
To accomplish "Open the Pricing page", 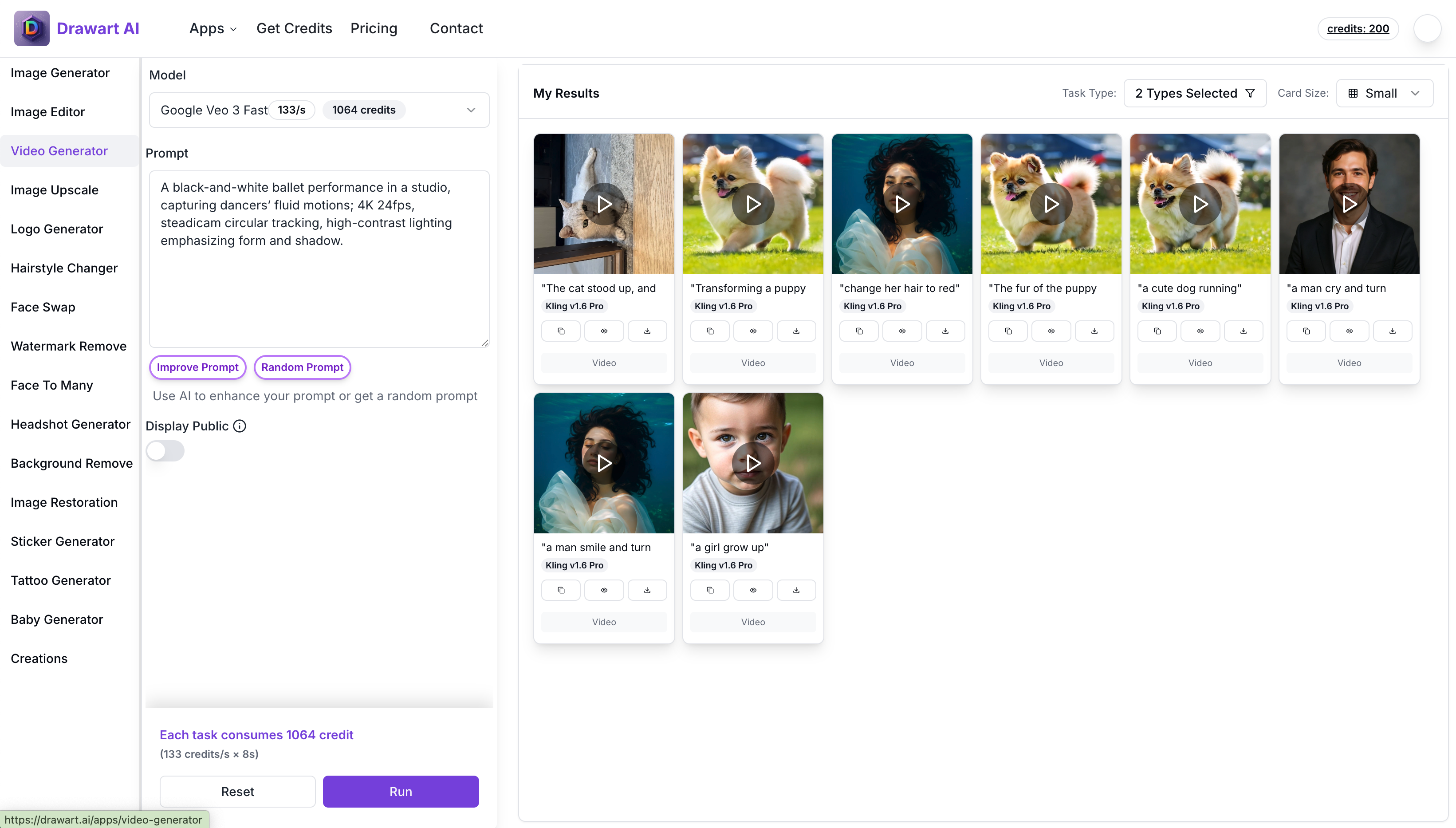I will tap(374, 28).
